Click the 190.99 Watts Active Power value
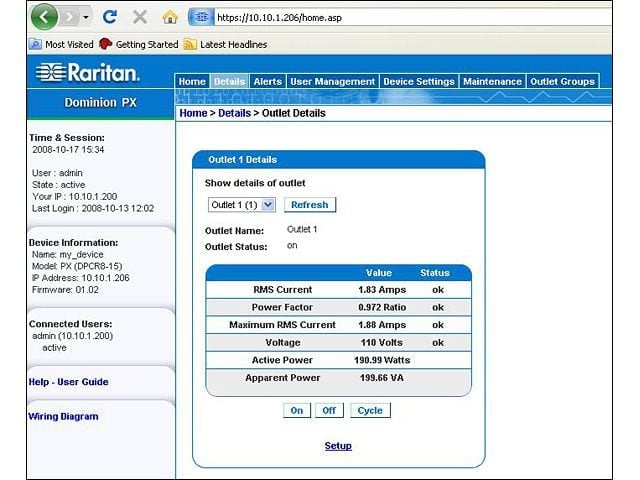Screen dimensions: 640x480 pyautogui.click(x=382, y=360)
